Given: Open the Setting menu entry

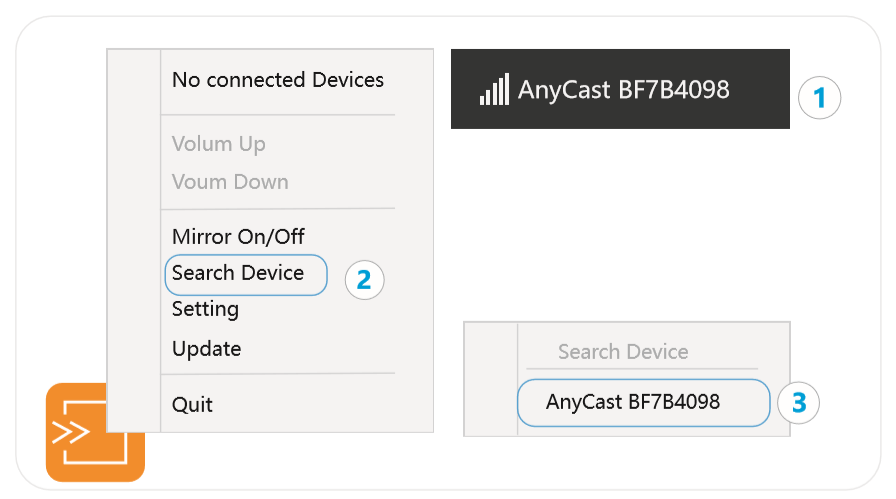Looking at the screenshot, I should click(x=205, y=309).
